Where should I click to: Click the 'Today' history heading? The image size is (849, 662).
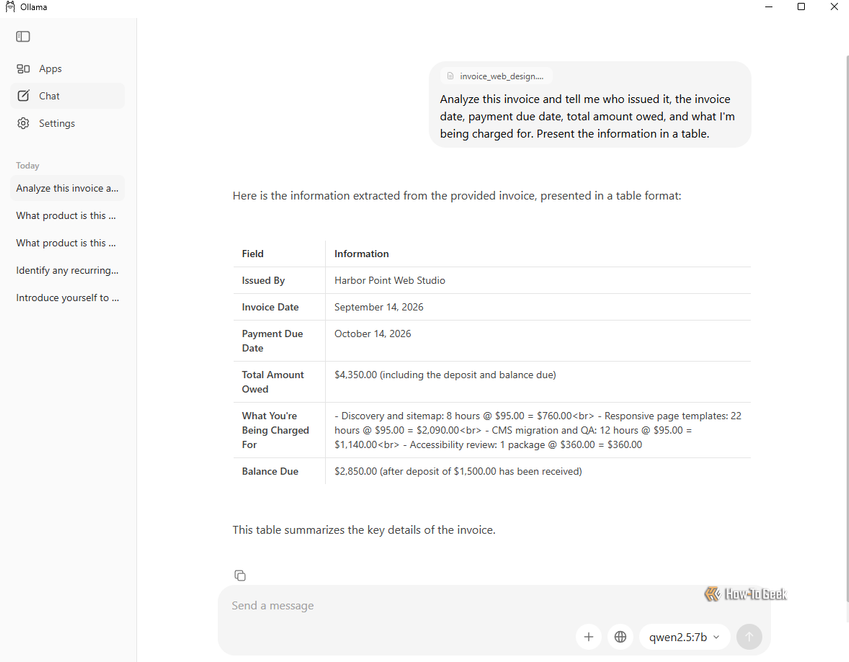(28, 166)
